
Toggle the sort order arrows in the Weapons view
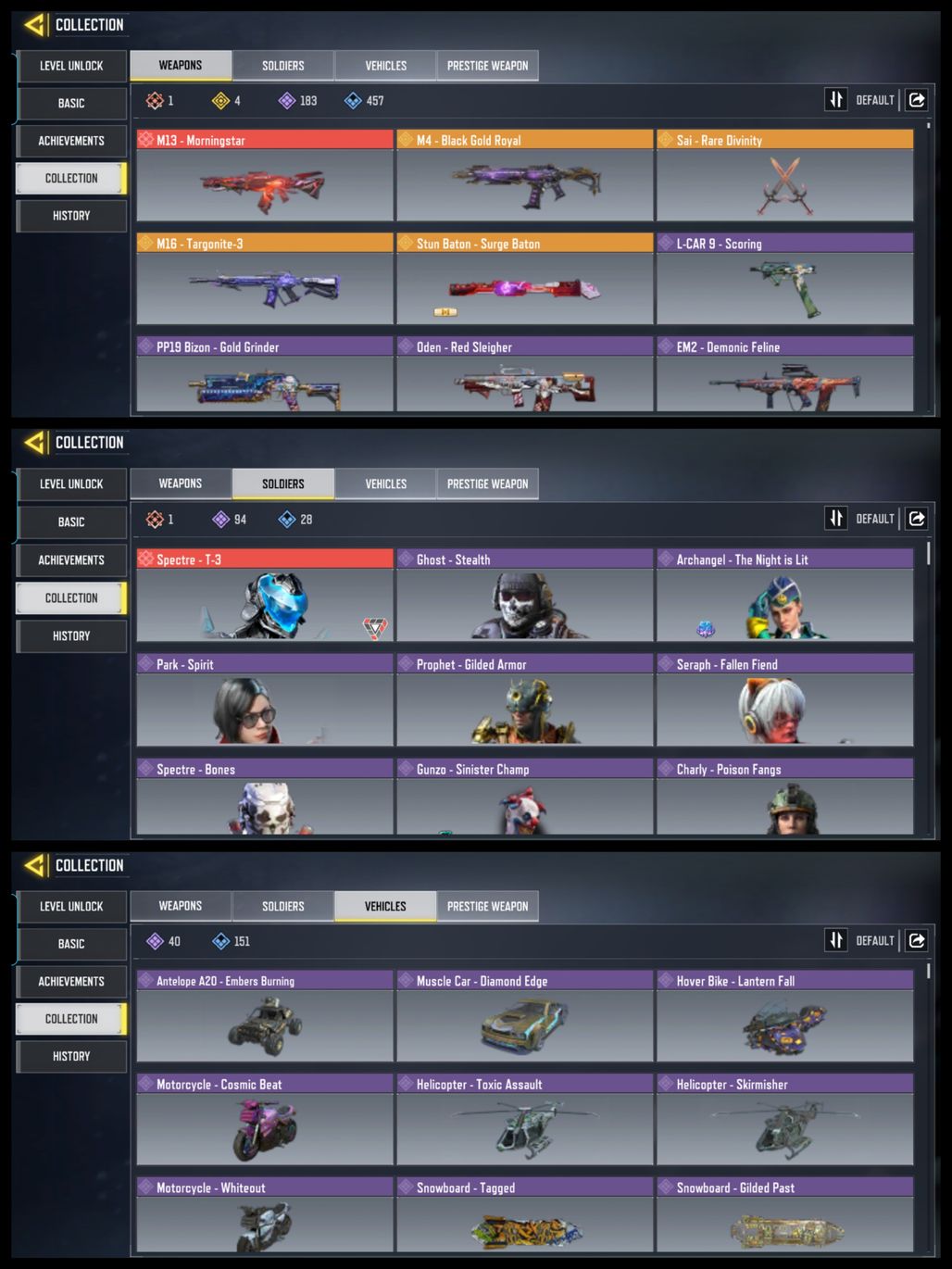click(836, 100)
